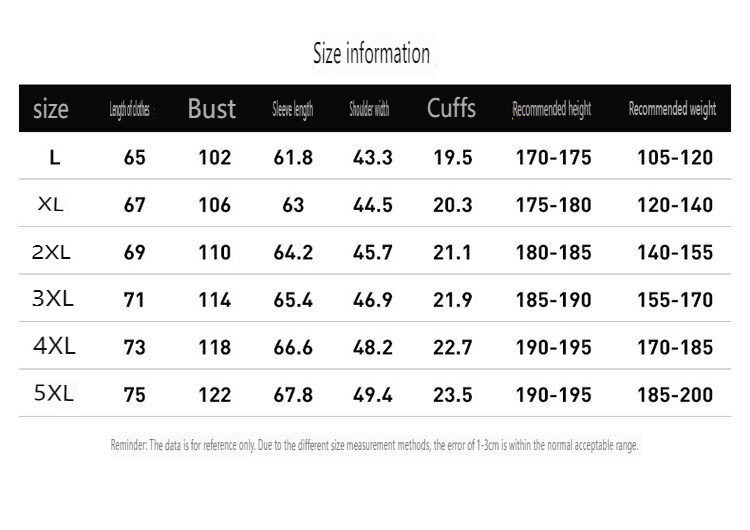Select the 5XL size row label
750x530 pixels.
tap(54, 394)
